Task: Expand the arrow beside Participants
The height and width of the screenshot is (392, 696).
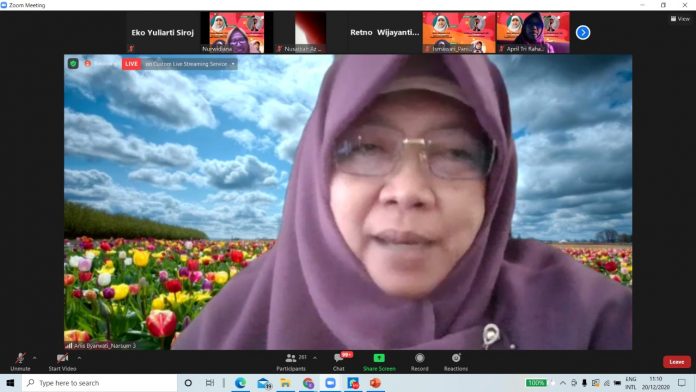Action: pyautogui.click(x=315, y=358)
